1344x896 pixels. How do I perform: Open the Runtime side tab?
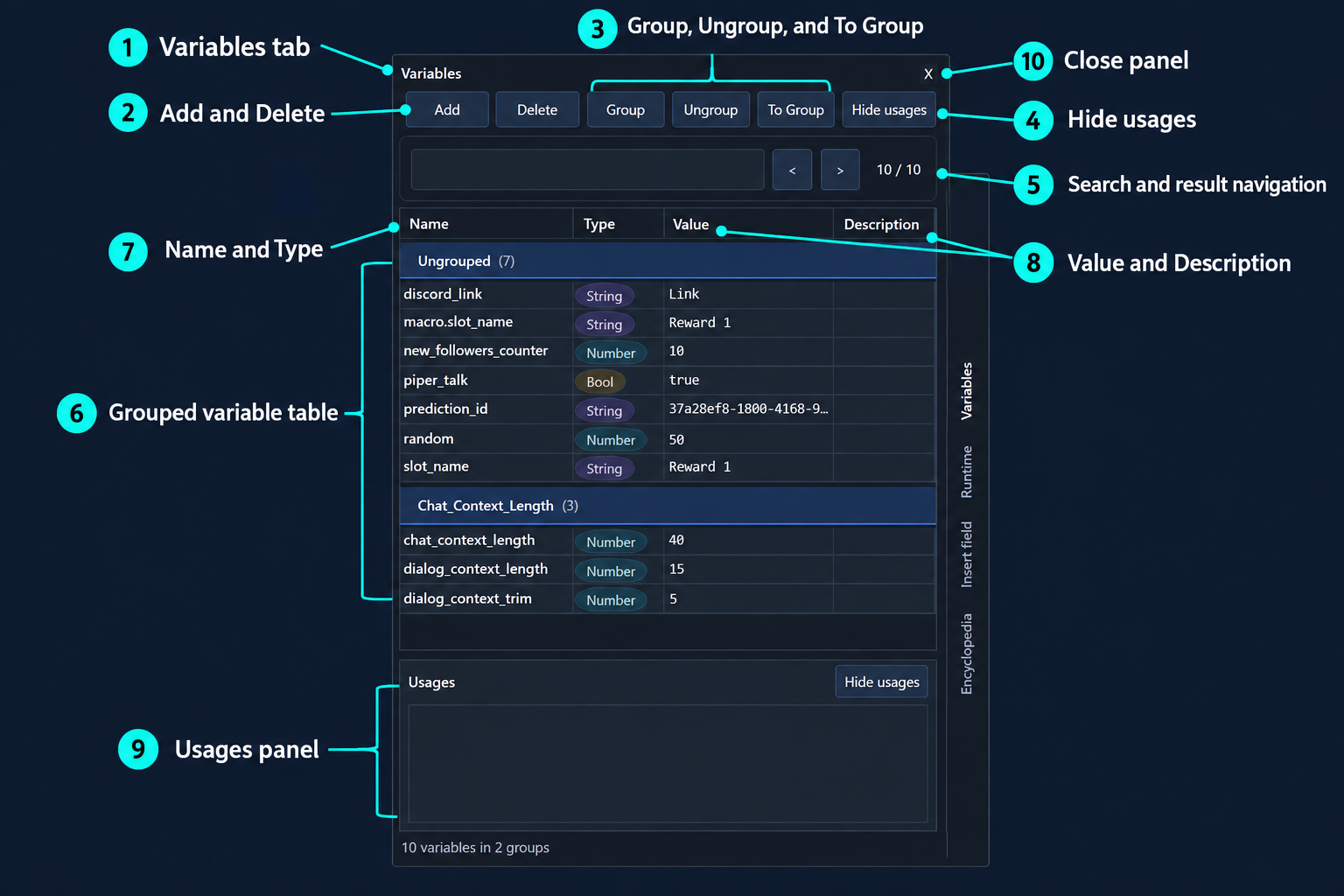tap(967, 472)
